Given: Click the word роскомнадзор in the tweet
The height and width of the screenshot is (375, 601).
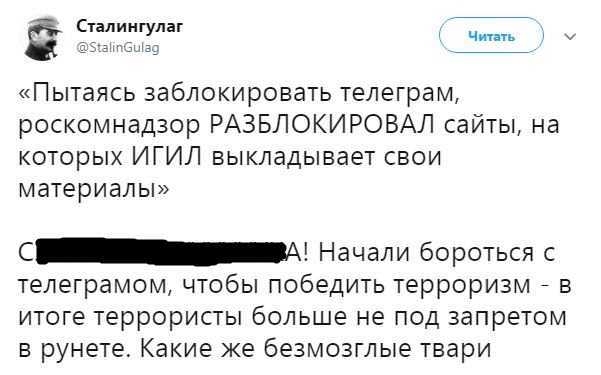Looking at the screenshot, I should pos(109,126).
